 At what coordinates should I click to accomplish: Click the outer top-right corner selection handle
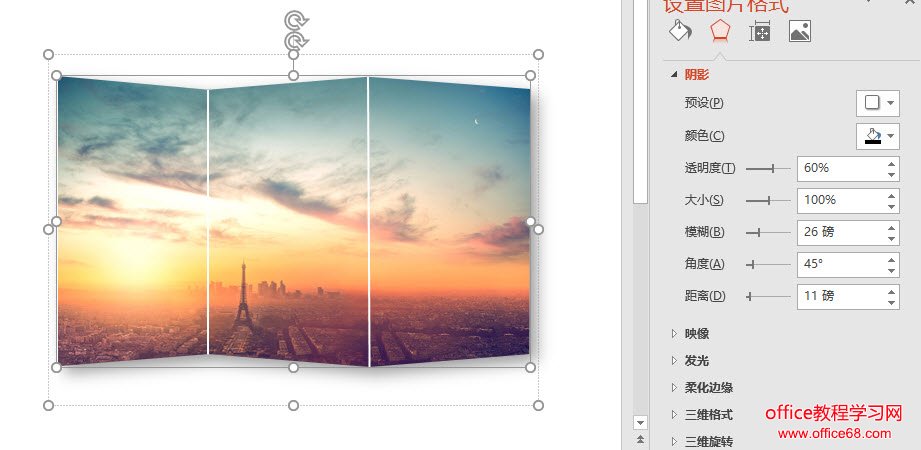(x=539, y=55)
